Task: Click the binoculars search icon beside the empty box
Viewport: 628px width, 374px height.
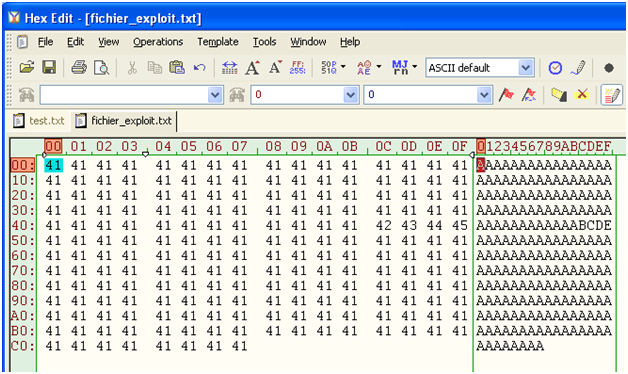Action: (x=26, y=95)
